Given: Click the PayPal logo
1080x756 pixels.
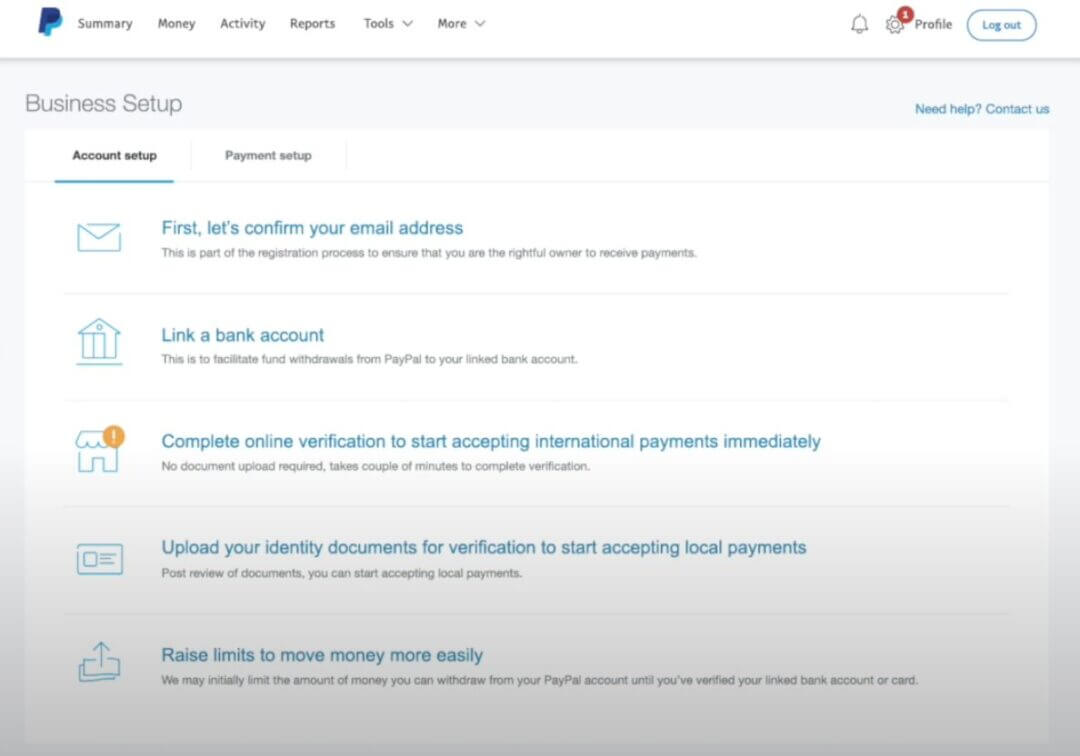Looking at the screenshot, I should point(50,21).
